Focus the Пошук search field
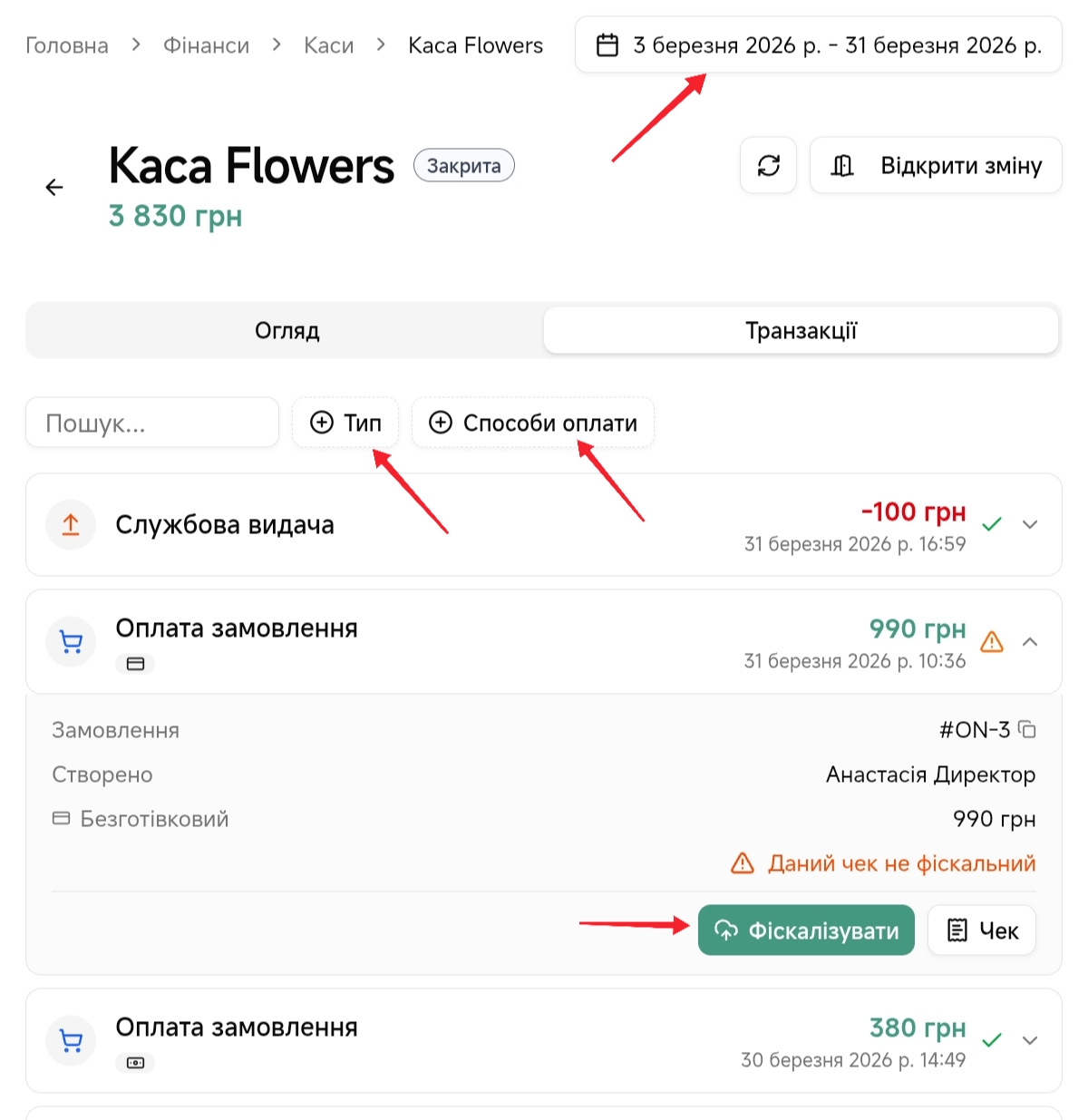This screenshot has width=1088, height=1120. [x=152, y=423]
